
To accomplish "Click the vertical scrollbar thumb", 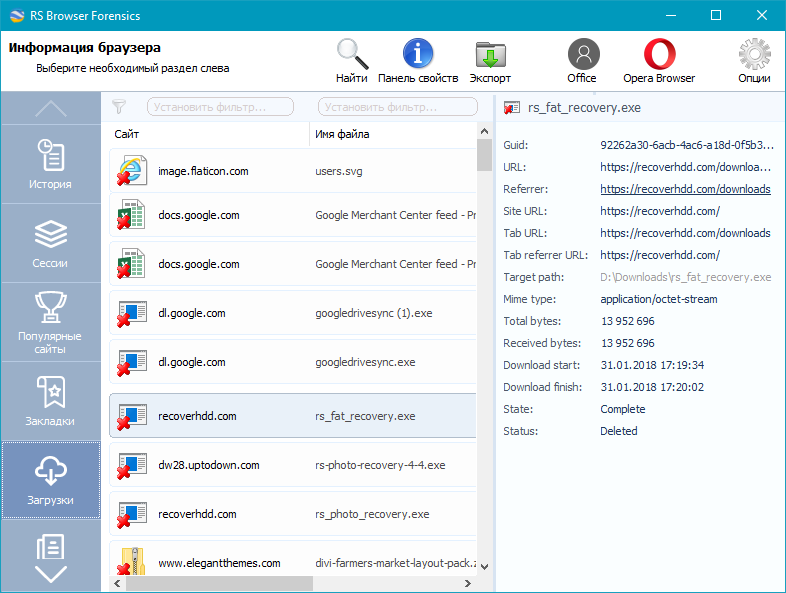I will click(x=484, y=155).
